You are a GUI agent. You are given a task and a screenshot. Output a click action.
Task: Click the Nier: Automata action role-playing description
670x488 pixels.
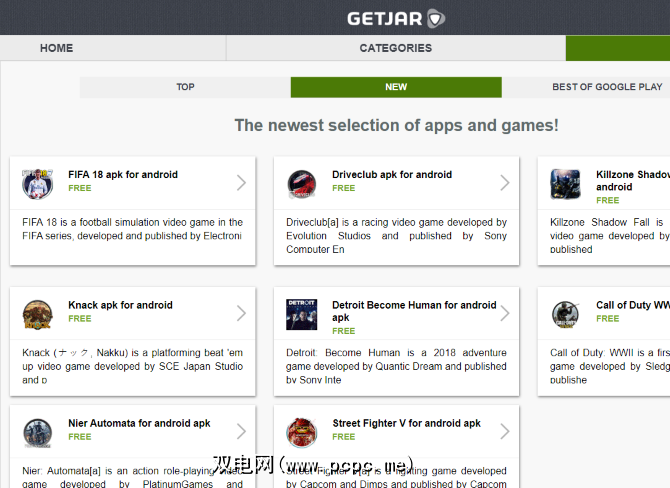132,477
